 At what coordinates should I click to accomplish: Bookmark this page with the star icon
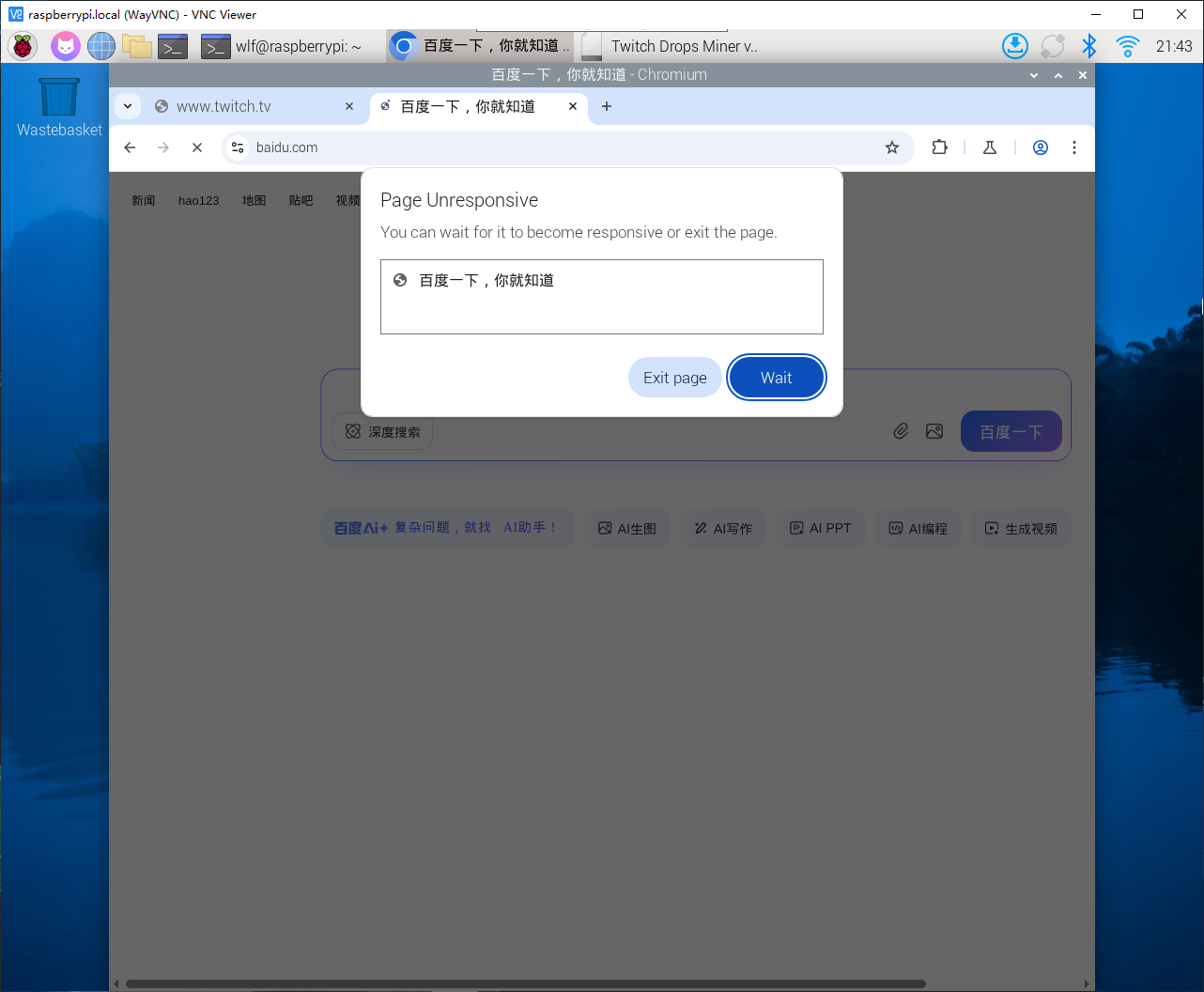click(892, 147)
